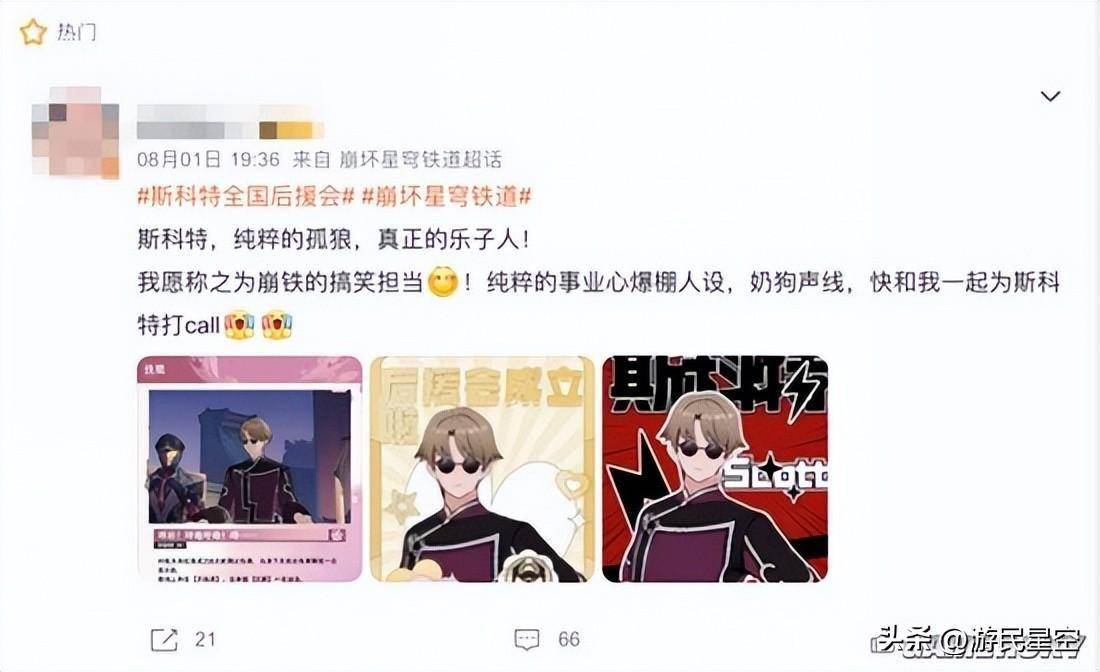The height and width of the screenshot is (672, 1100).
Task: Click the comment bubble icon
Action: tap(527, 639)
